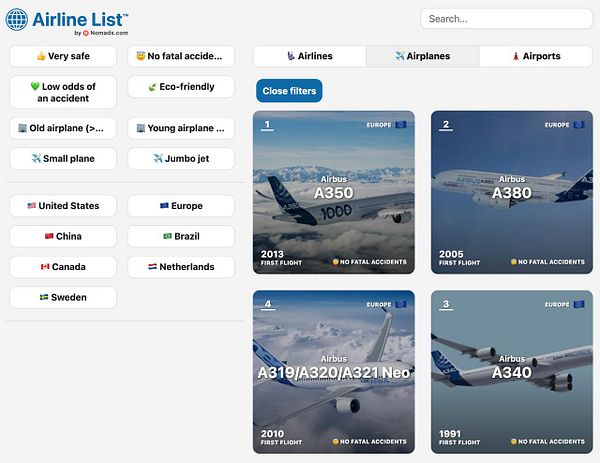Image resolution: width=600 pixels, height=463 pixels.
Task: Click 2005 first flight on A380 card
Action: coord(459,258)
